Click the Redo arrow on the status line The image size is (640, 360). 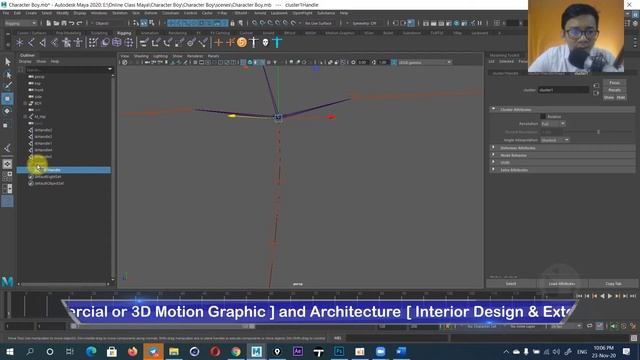[79, 23]
